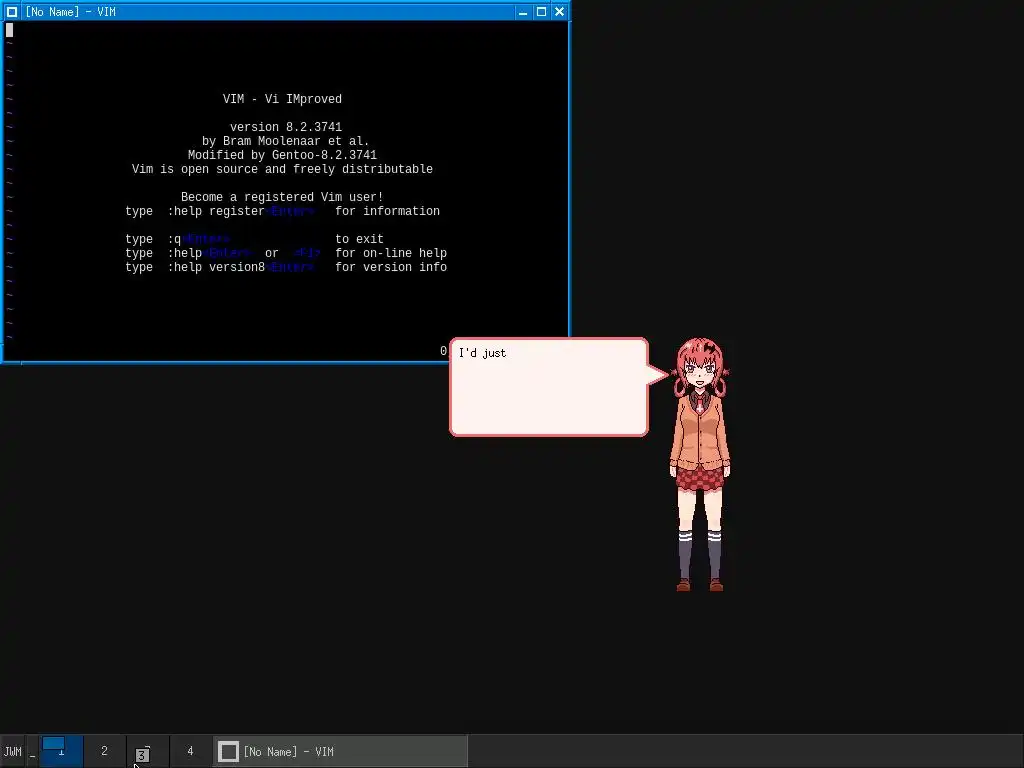Click the show desktop button beside JWM

coord(32,752)
